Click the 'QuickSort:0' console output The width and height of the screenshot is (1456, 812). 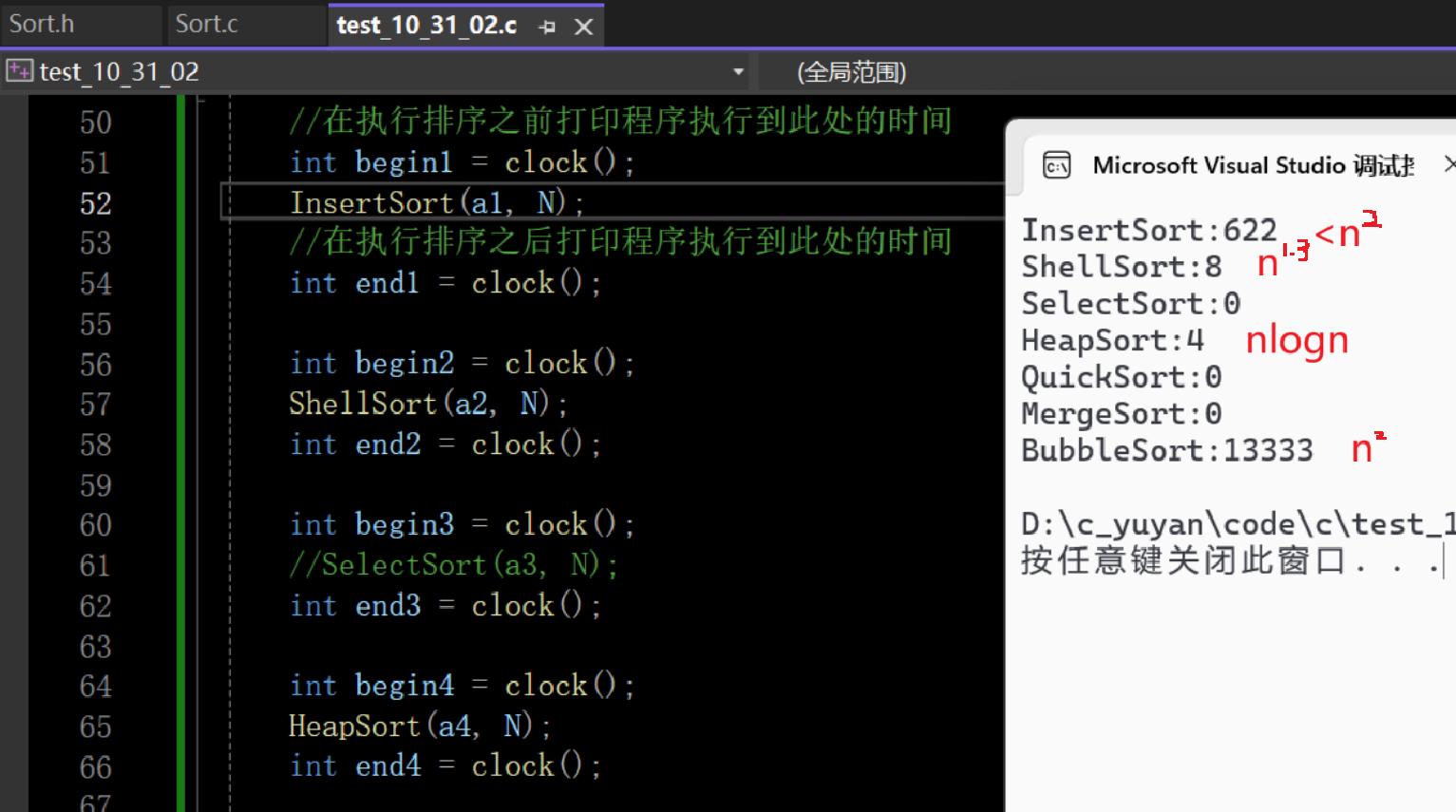(1122, 377)
